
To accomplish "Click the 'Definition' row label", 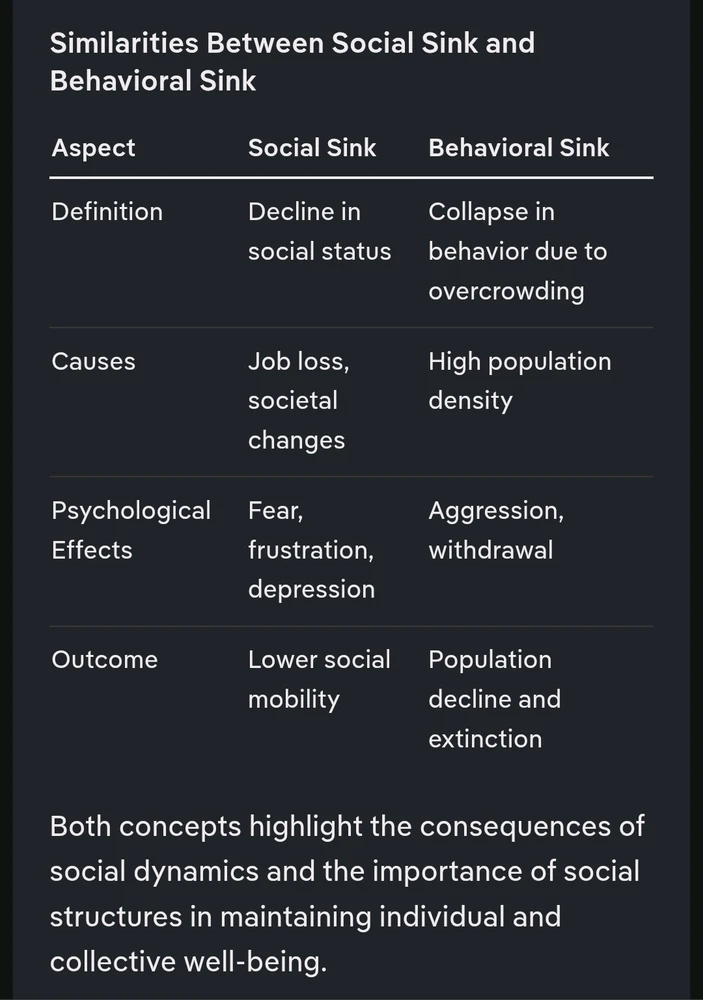I will 107,212.
